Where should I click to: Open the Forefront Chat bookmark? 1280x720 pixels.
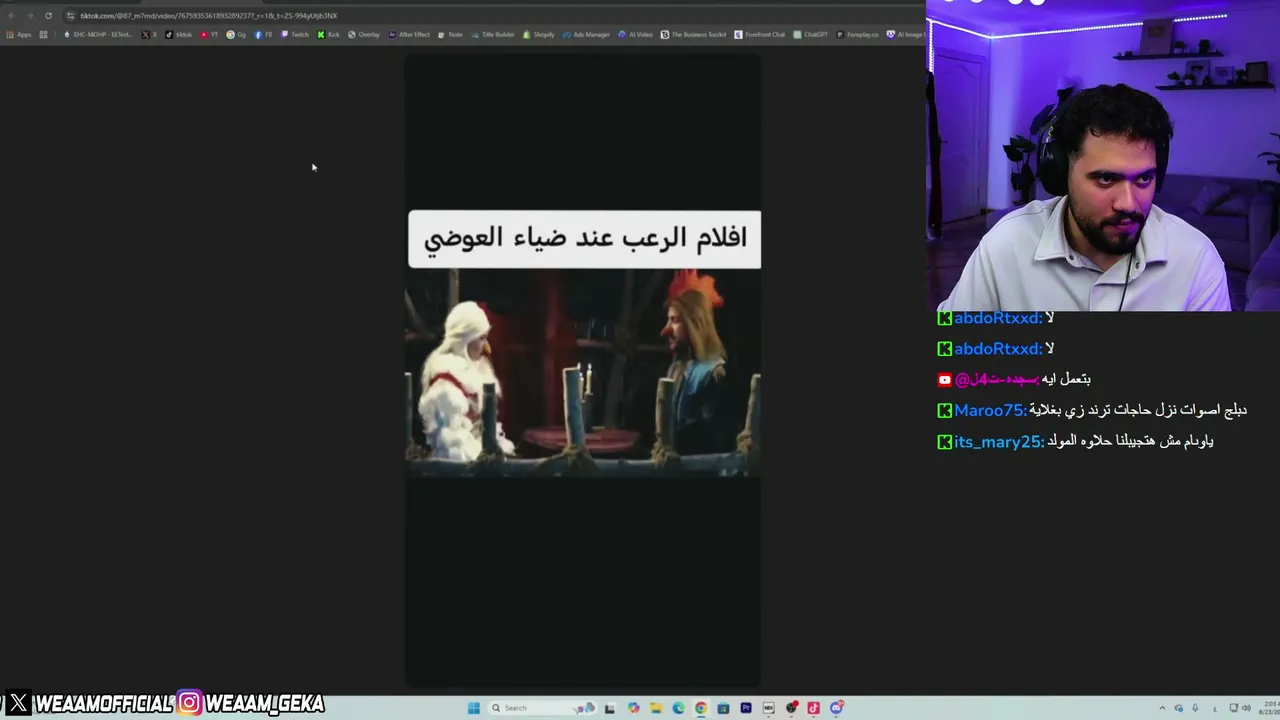760,35
